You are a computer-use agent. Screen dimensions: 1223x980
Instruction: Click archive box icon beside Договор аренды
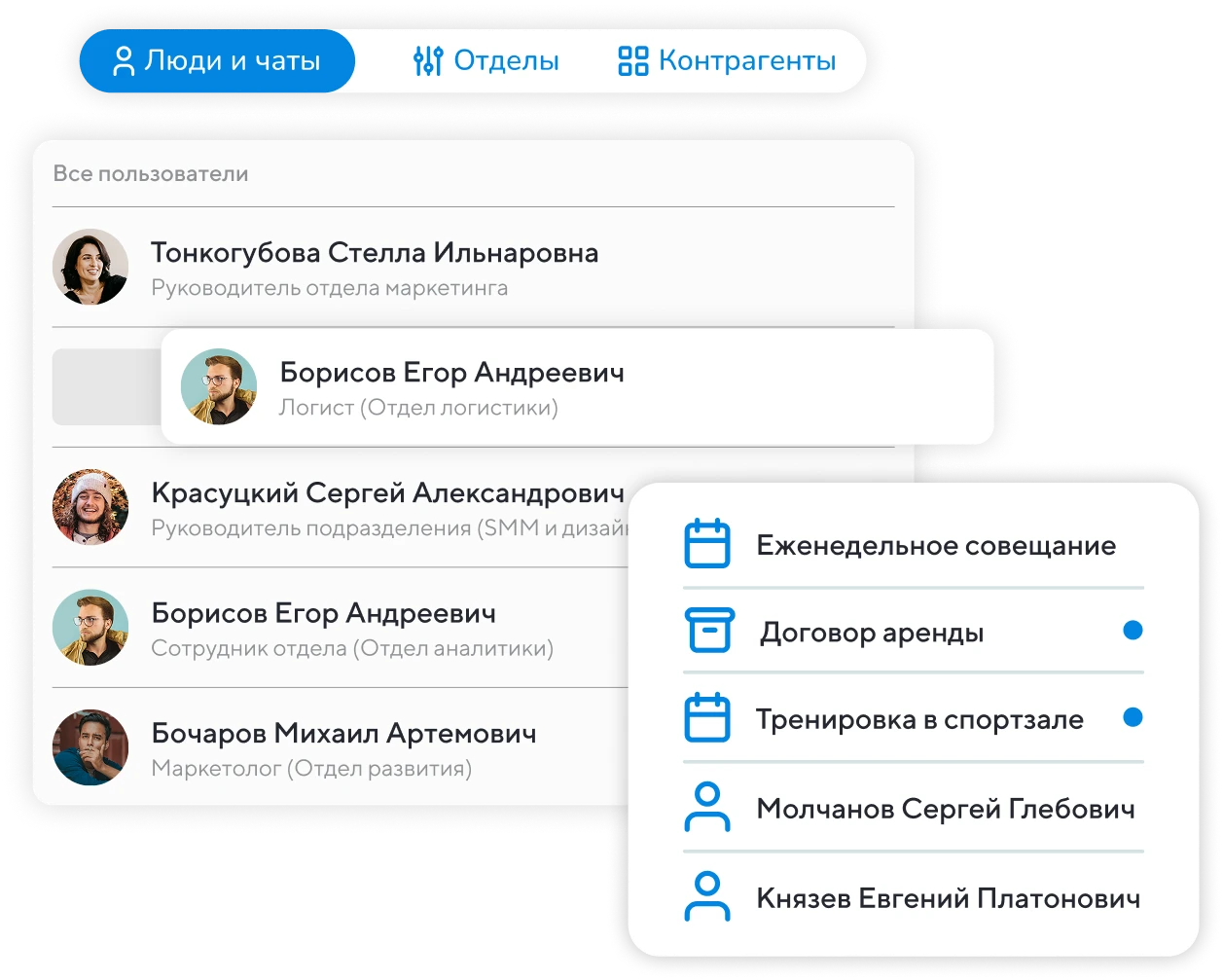(x=706, y=633)
